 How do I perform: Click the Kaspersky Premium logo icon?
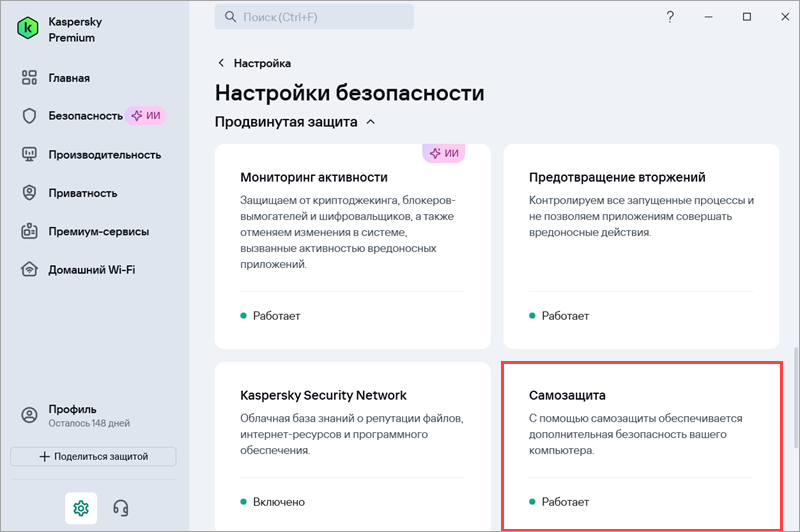pos(28,29)
